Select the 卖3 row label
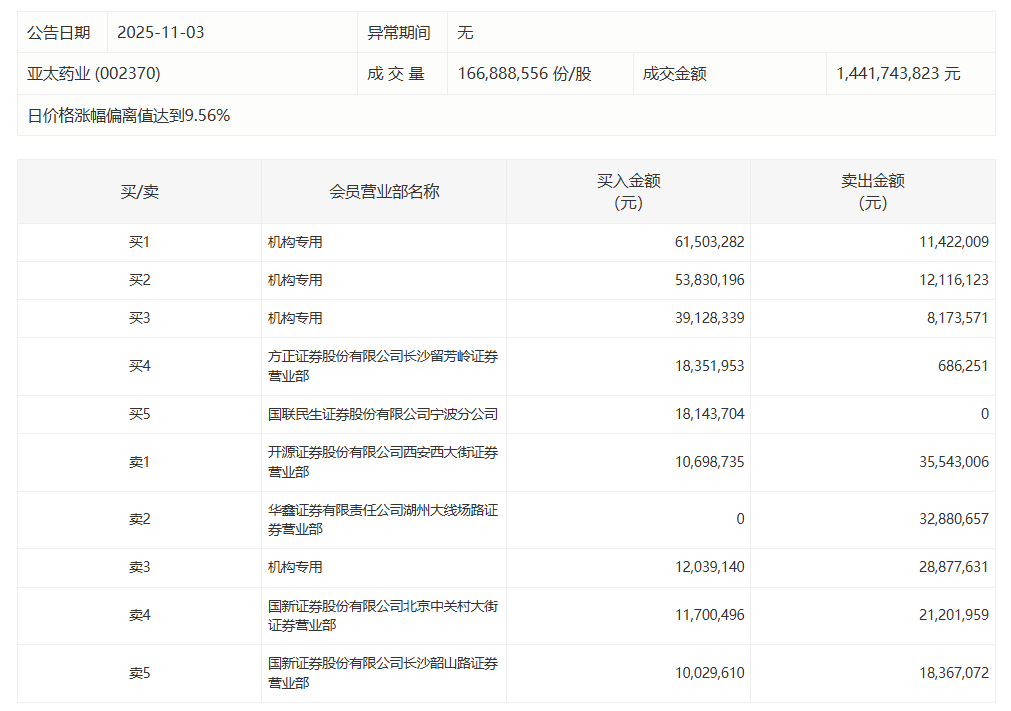The width and height of the screenshot is (1011, 711). (x=139, y=567)
